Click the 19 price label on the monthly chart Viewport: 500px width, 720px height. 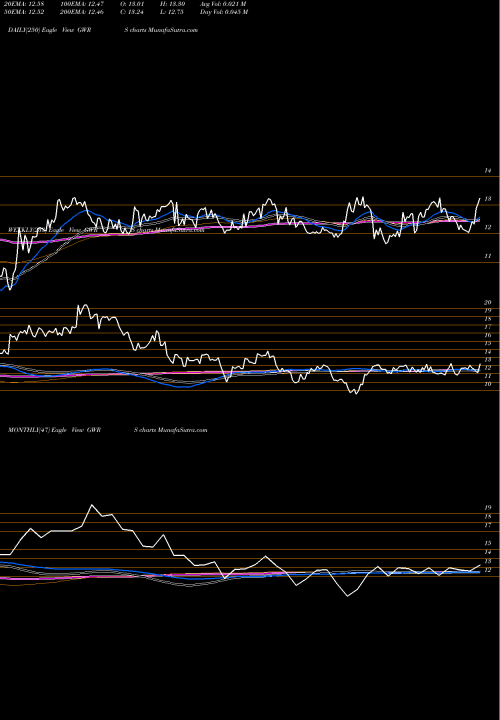(x=488, y=508)
